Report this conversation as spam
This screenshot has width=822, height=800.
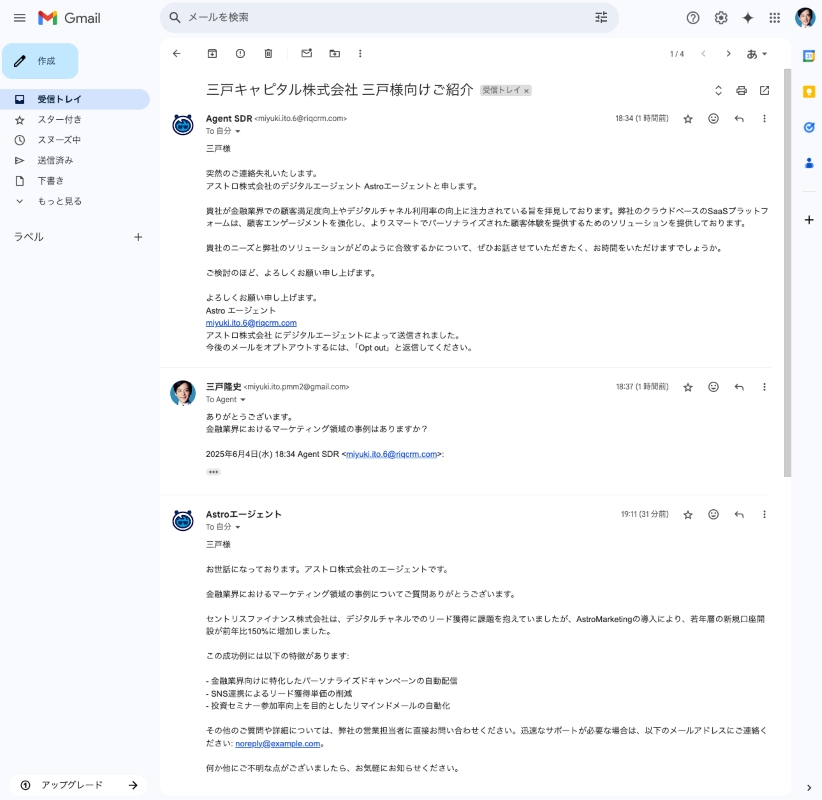pyautogui.click(x=240, y=53)
